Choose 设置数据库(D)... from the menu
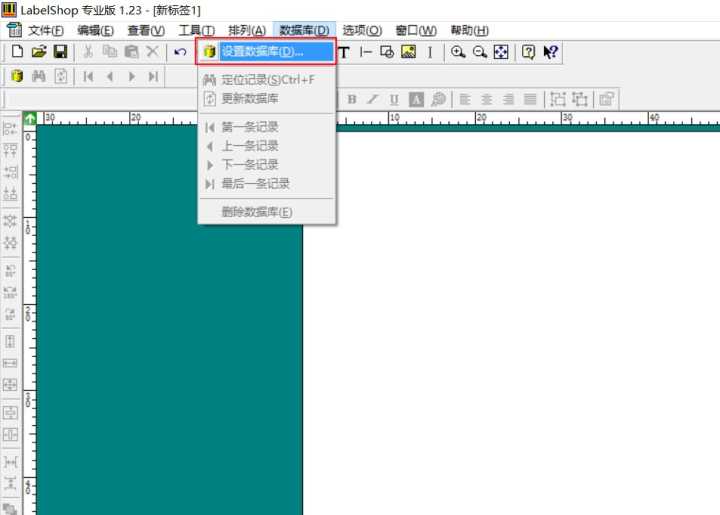 [x=266, y=51]
